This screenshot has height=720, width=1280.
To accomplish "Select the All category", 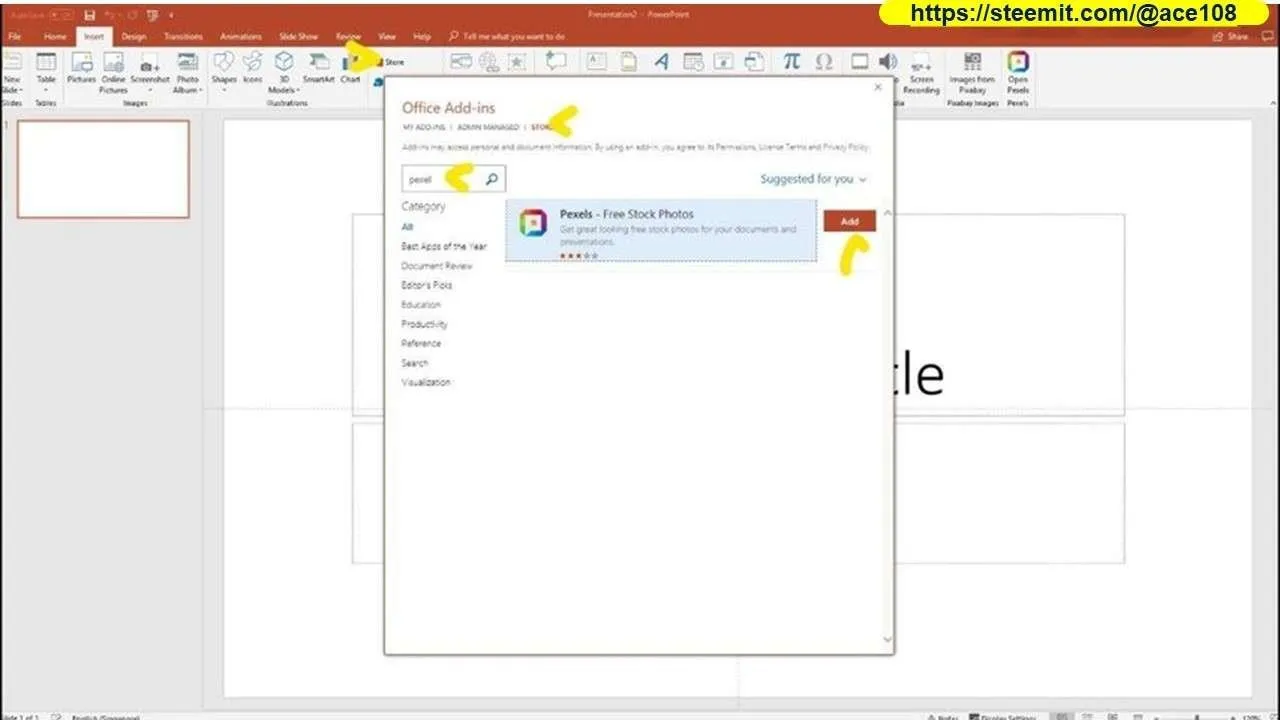I will coord(407,227).
